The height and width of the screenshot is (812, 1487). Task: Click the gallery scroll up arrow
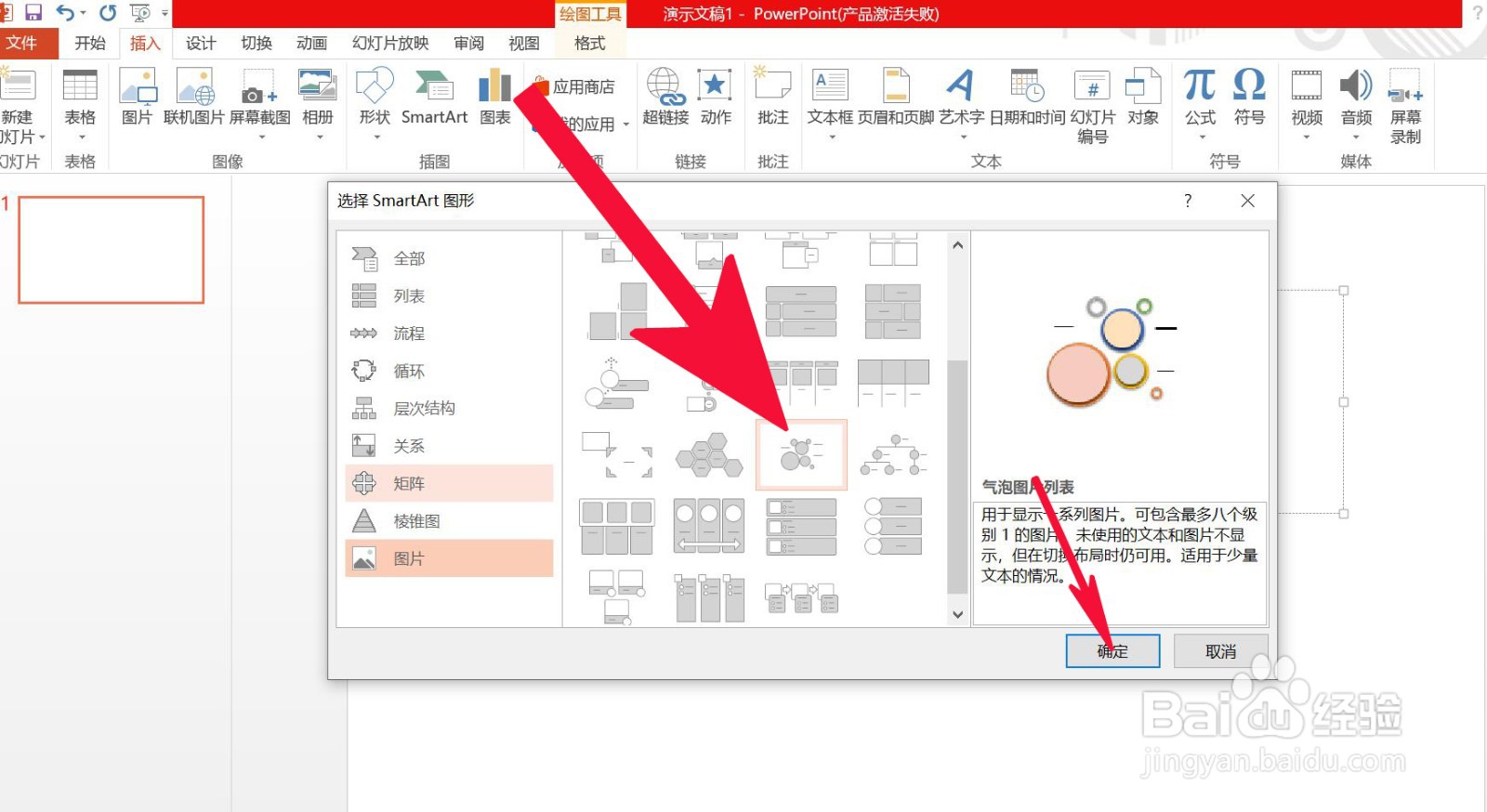tap(957, 245)
